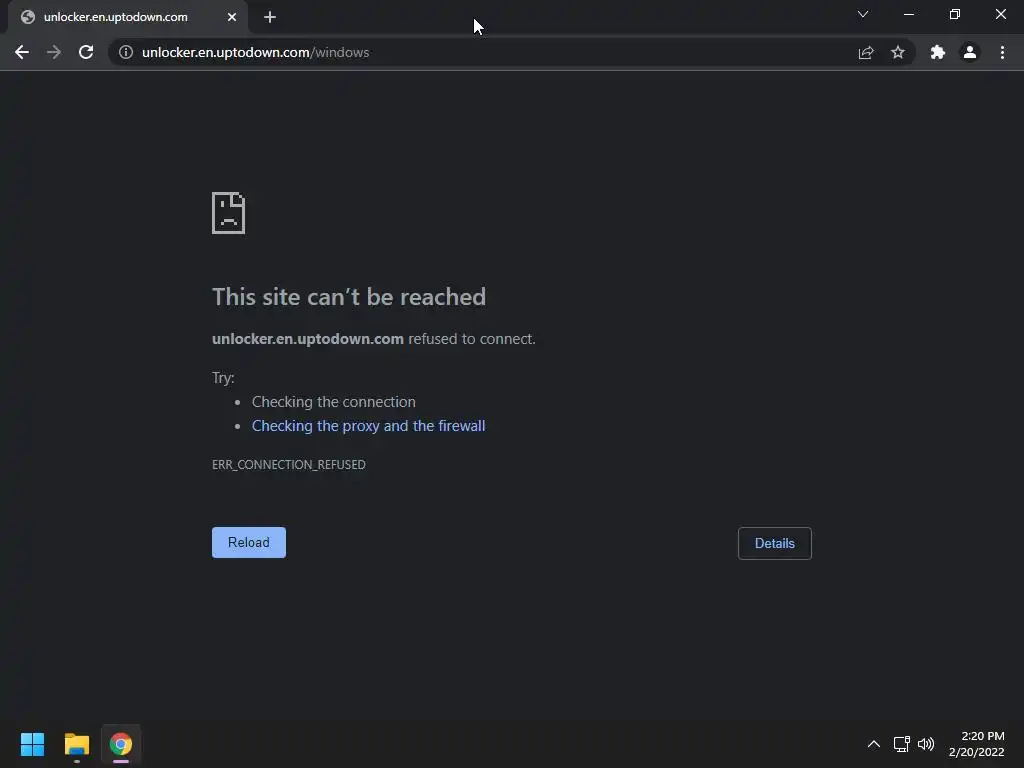Reload page with the toolbar refresh icon
1024x768 pixels.
86,52
